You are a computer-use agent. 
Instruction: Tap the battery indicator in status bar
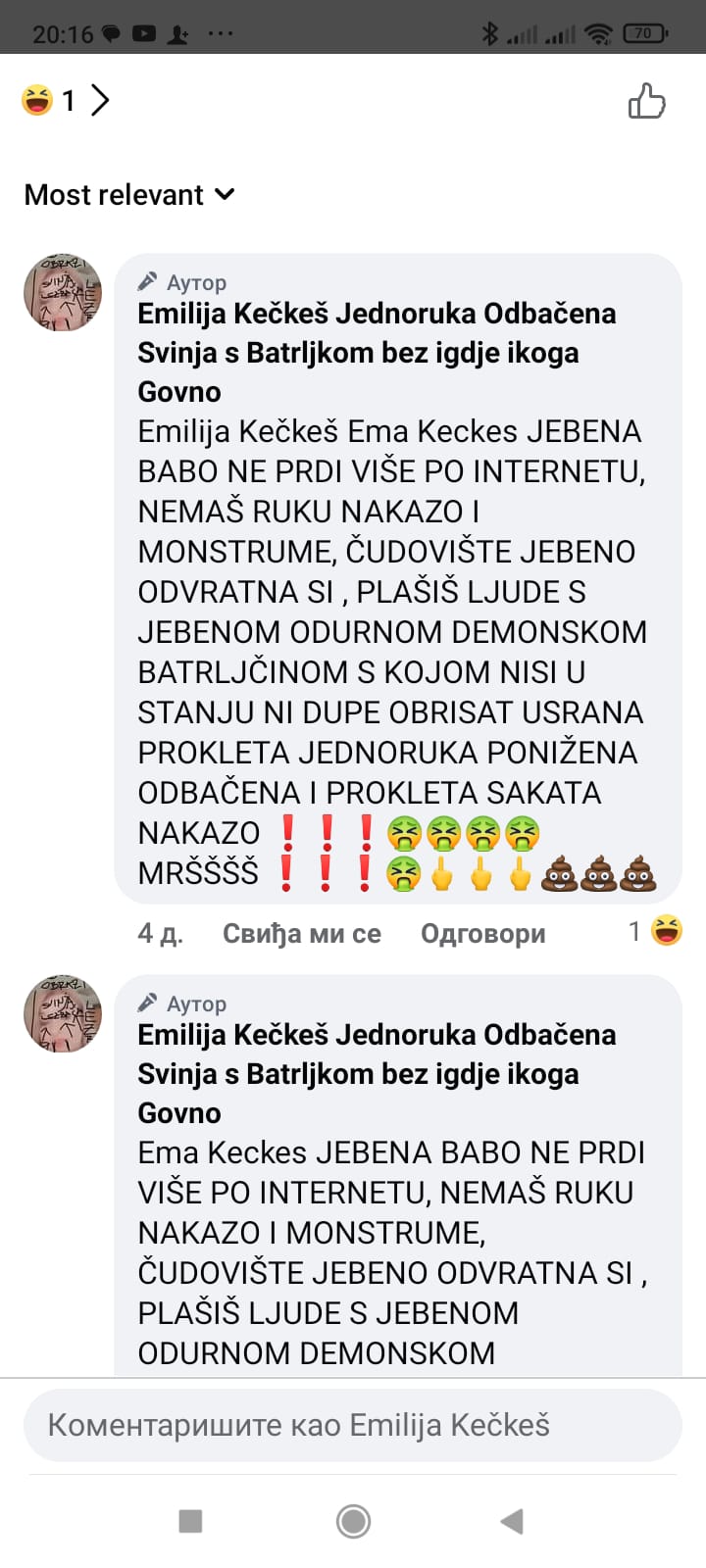(x=645, y=33)
